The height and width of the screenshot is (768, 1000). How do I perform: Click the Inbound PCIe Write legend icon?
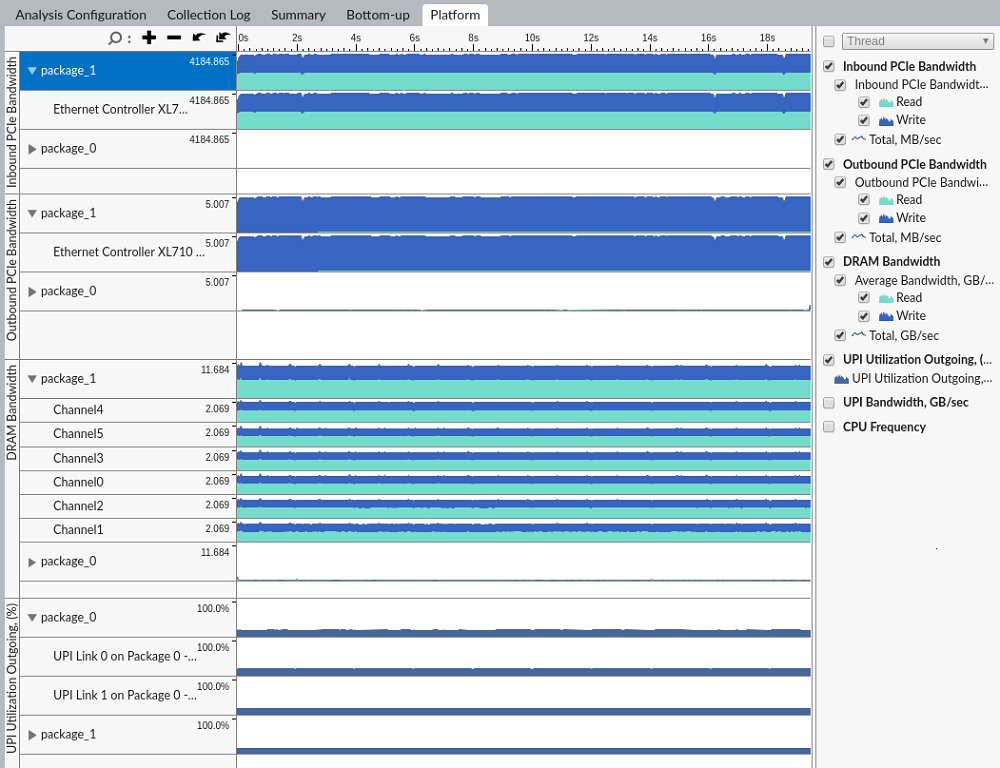coord(885,120)
